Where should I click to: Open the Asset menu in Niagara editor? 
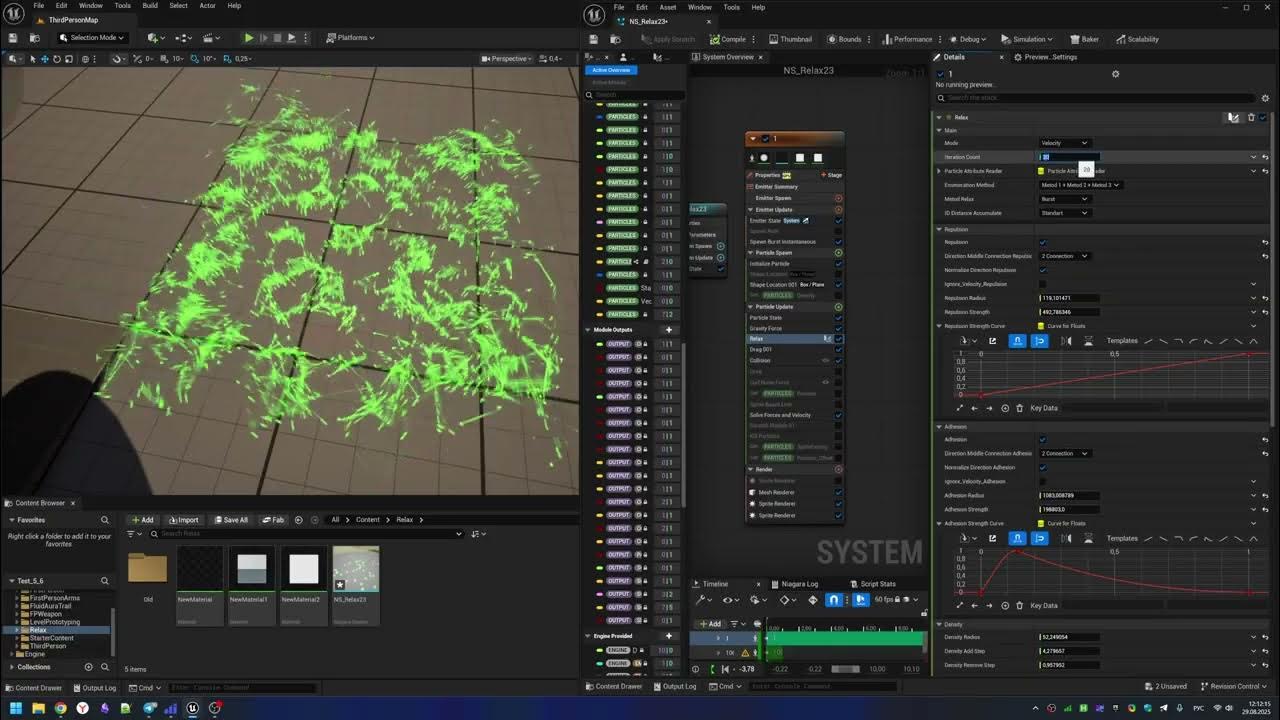pyautogui.click(x=670, y=7)
